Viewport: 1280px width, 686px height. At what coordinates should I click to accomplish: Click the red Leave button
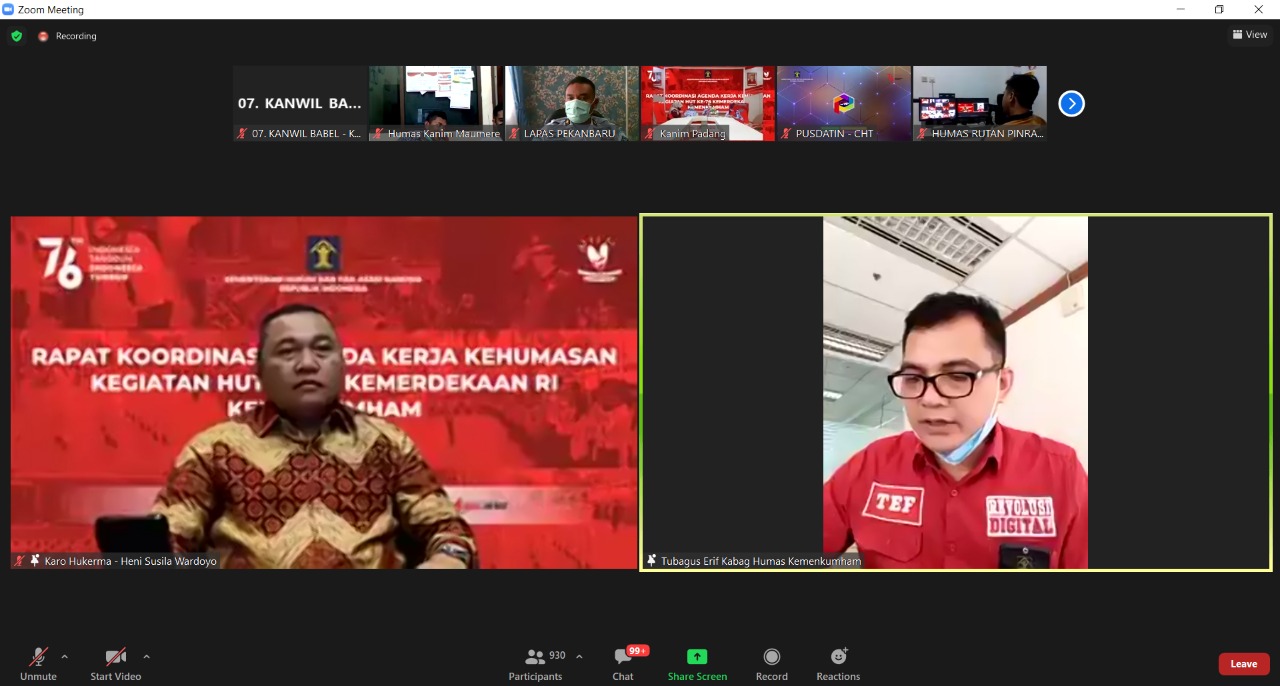coord(1243,664)
